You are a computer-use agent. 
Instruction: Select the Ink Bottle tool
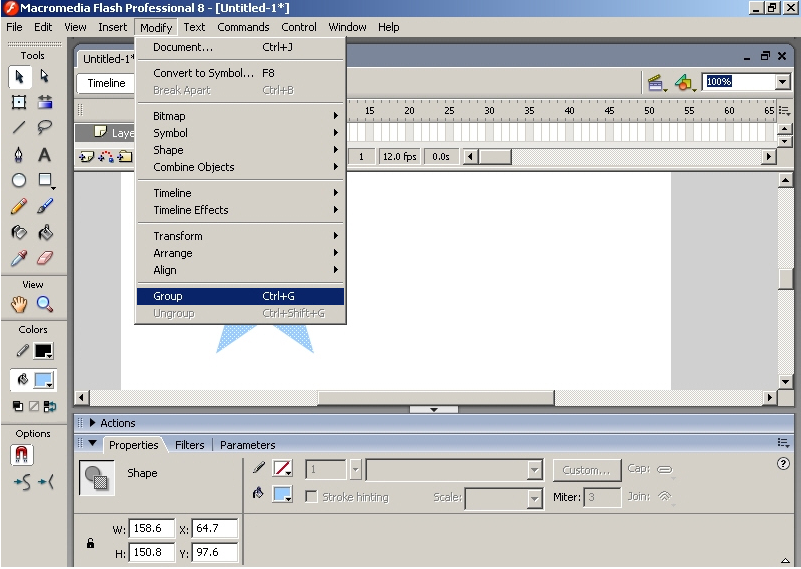click(x=19, y=232)
